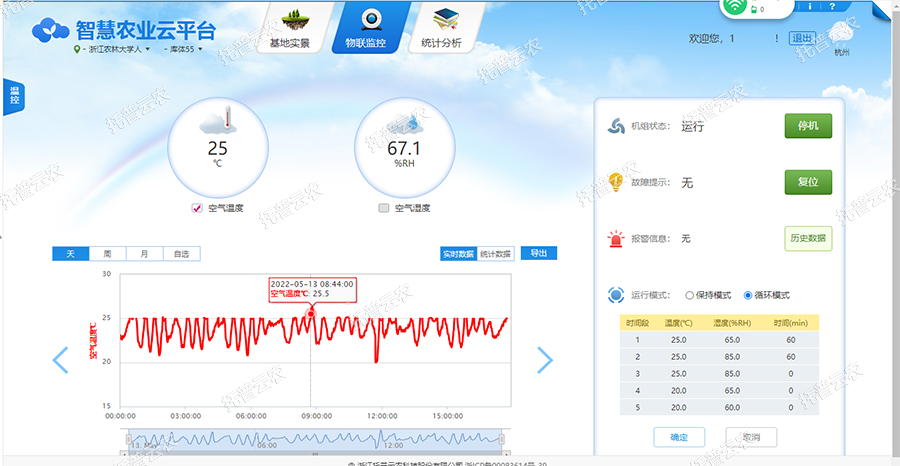Click the chart range navigator slider
The image size is (900, 466).
(313, 438)
